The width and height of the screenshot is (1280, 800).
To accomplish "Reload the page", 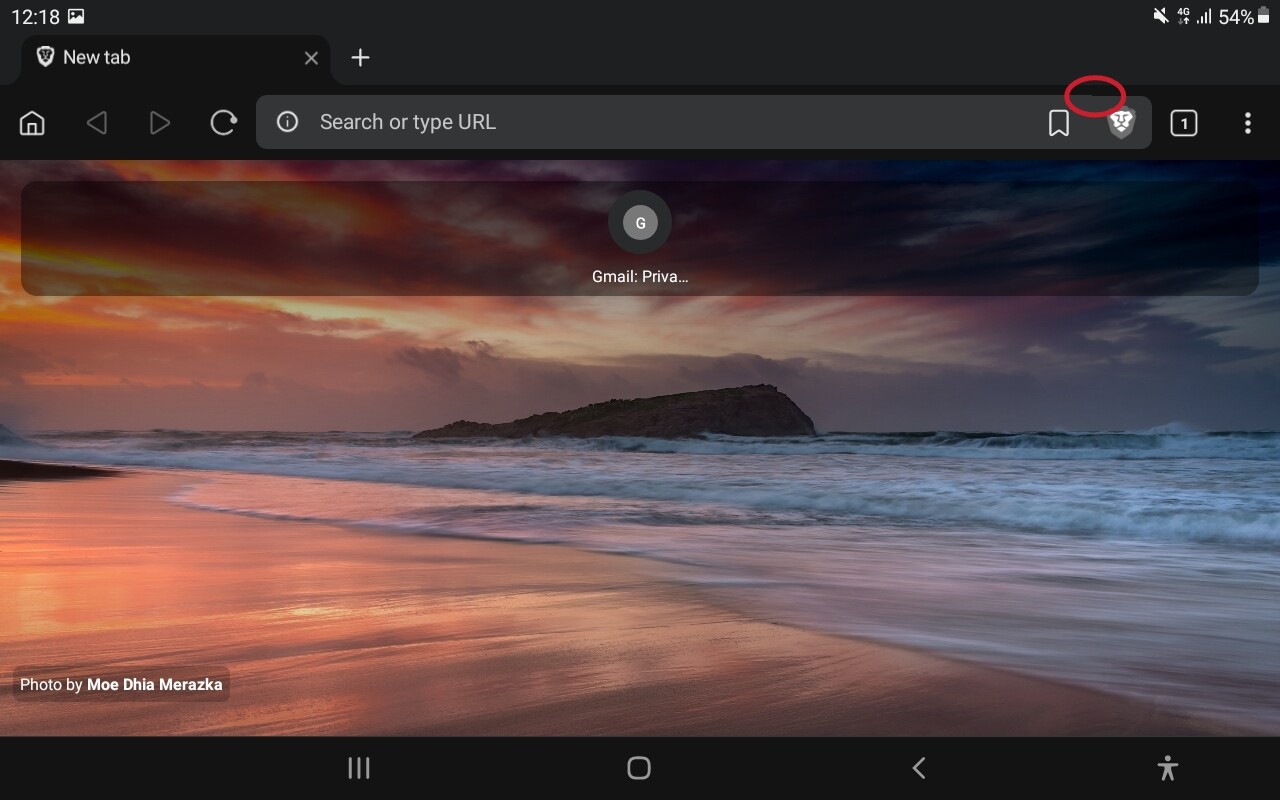I will [224, 123].
